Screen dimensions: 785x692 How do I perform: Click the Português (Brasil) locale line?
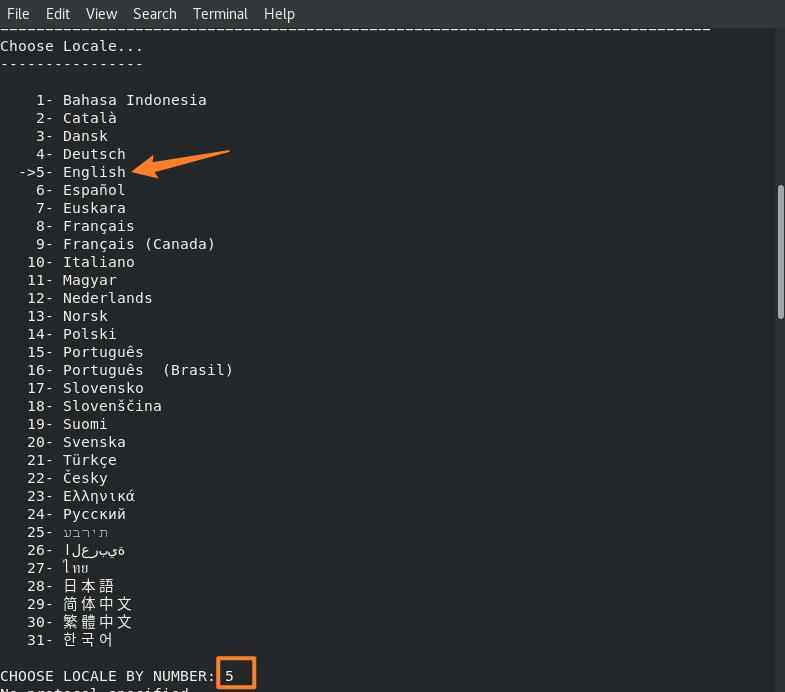[x=147, y=370]
